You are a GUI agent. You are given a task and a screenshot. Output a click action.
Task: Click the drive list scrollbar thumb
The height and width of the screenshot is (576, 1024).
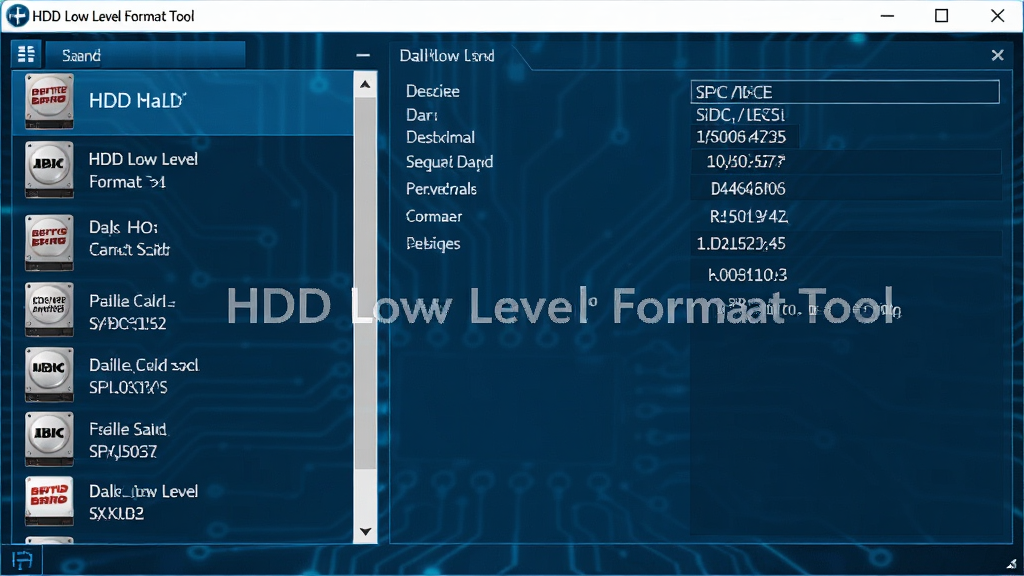click(x=365, y=282)
